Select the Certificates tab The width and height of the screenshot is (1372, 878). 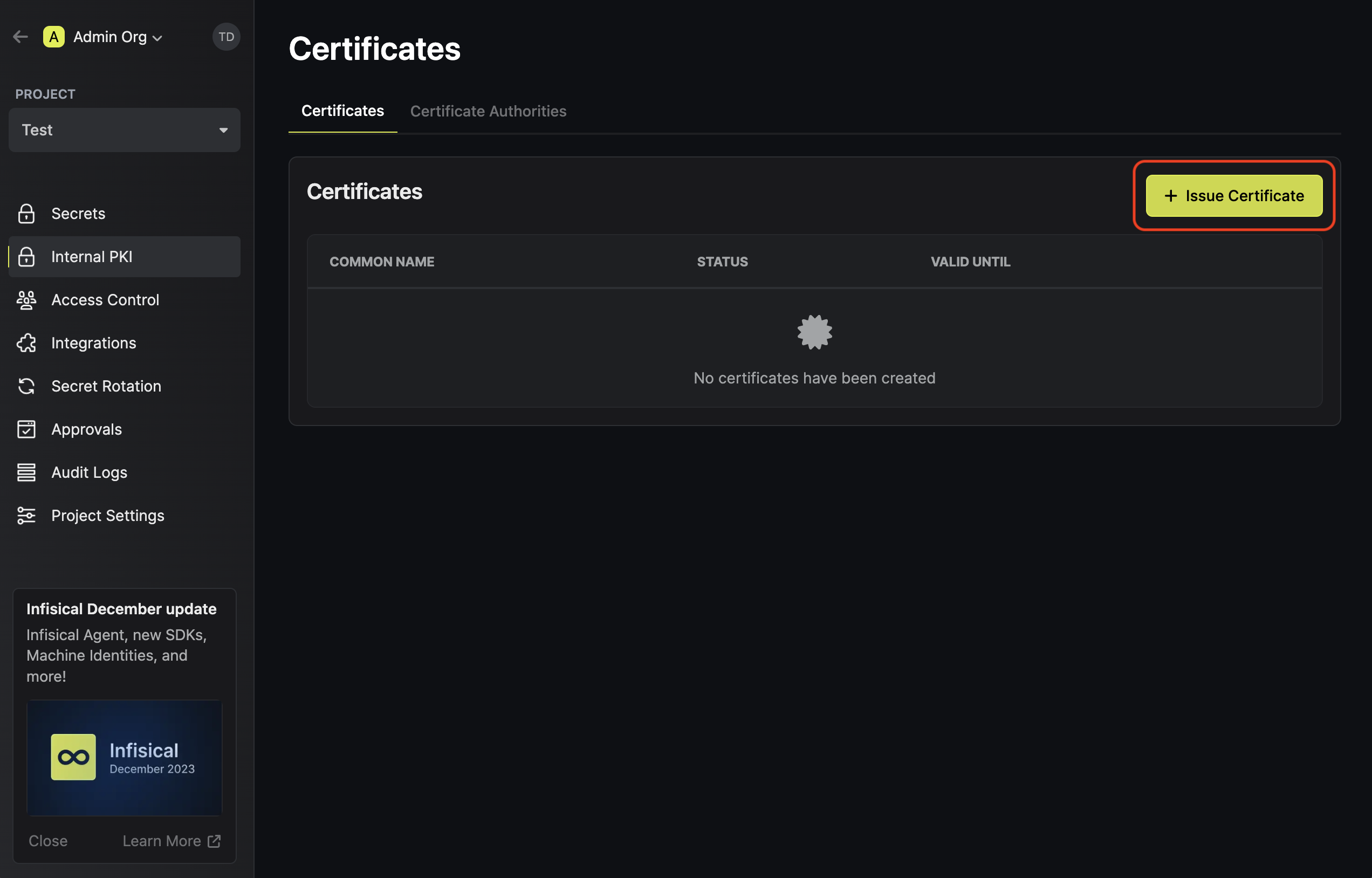click(x=342, y=111)
